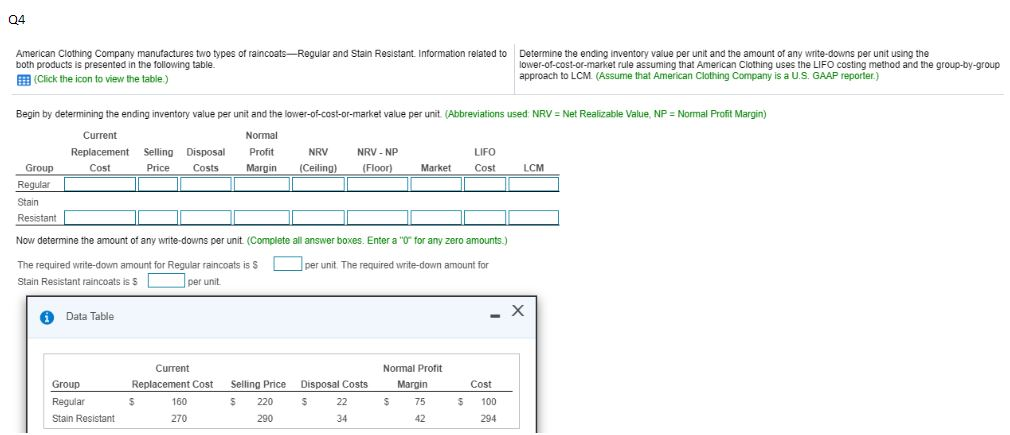1010x435 pixels.
Task: Click green 'Abbreviations used' note
Action: (x=605, y=114)
